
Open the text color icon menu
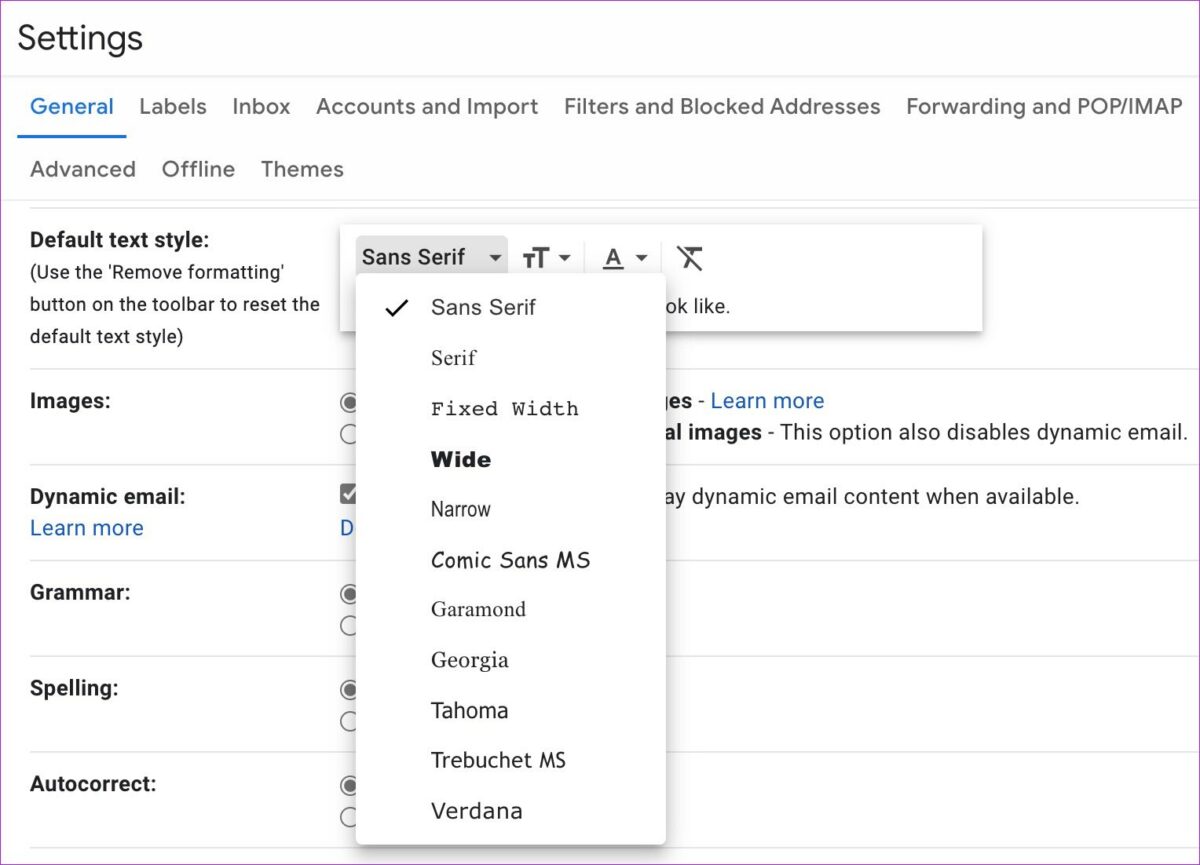[626, 258]
